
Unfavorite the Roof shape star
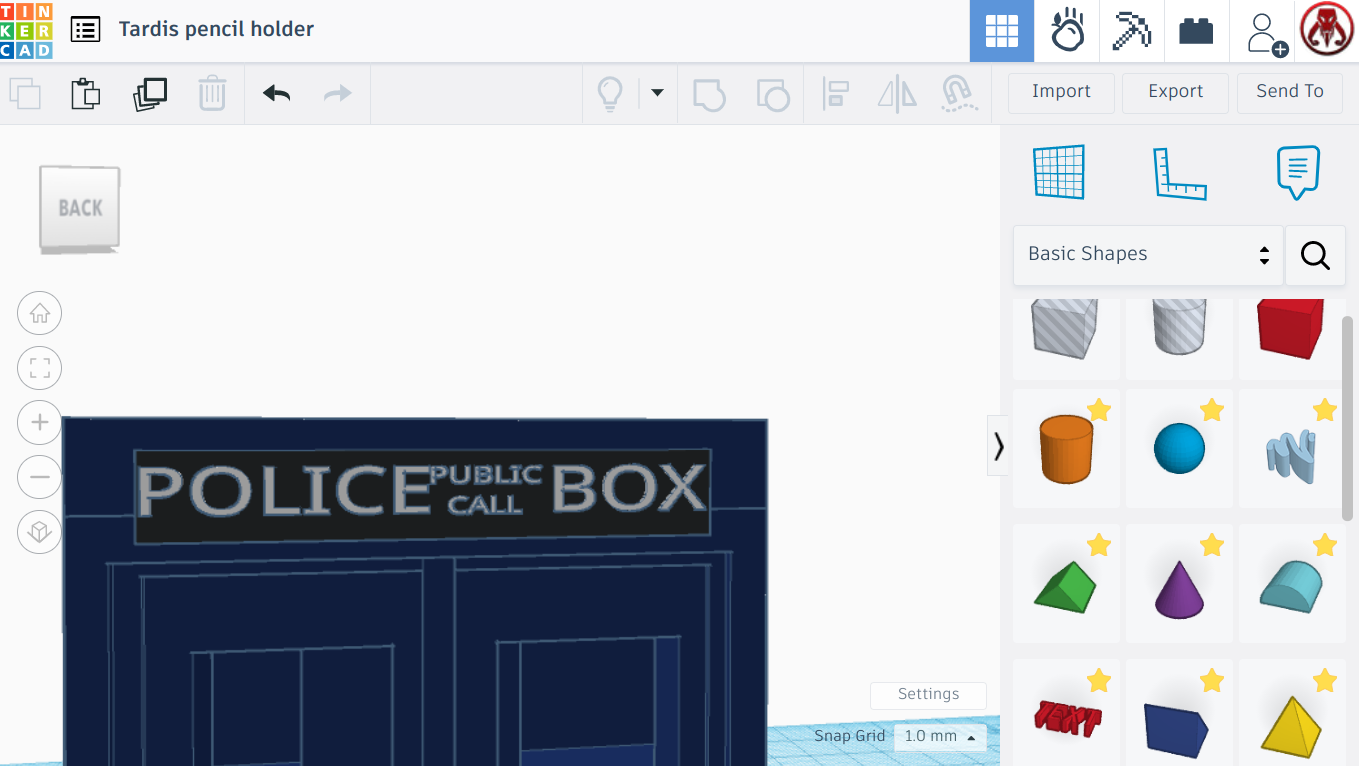tap(1099, 545)
